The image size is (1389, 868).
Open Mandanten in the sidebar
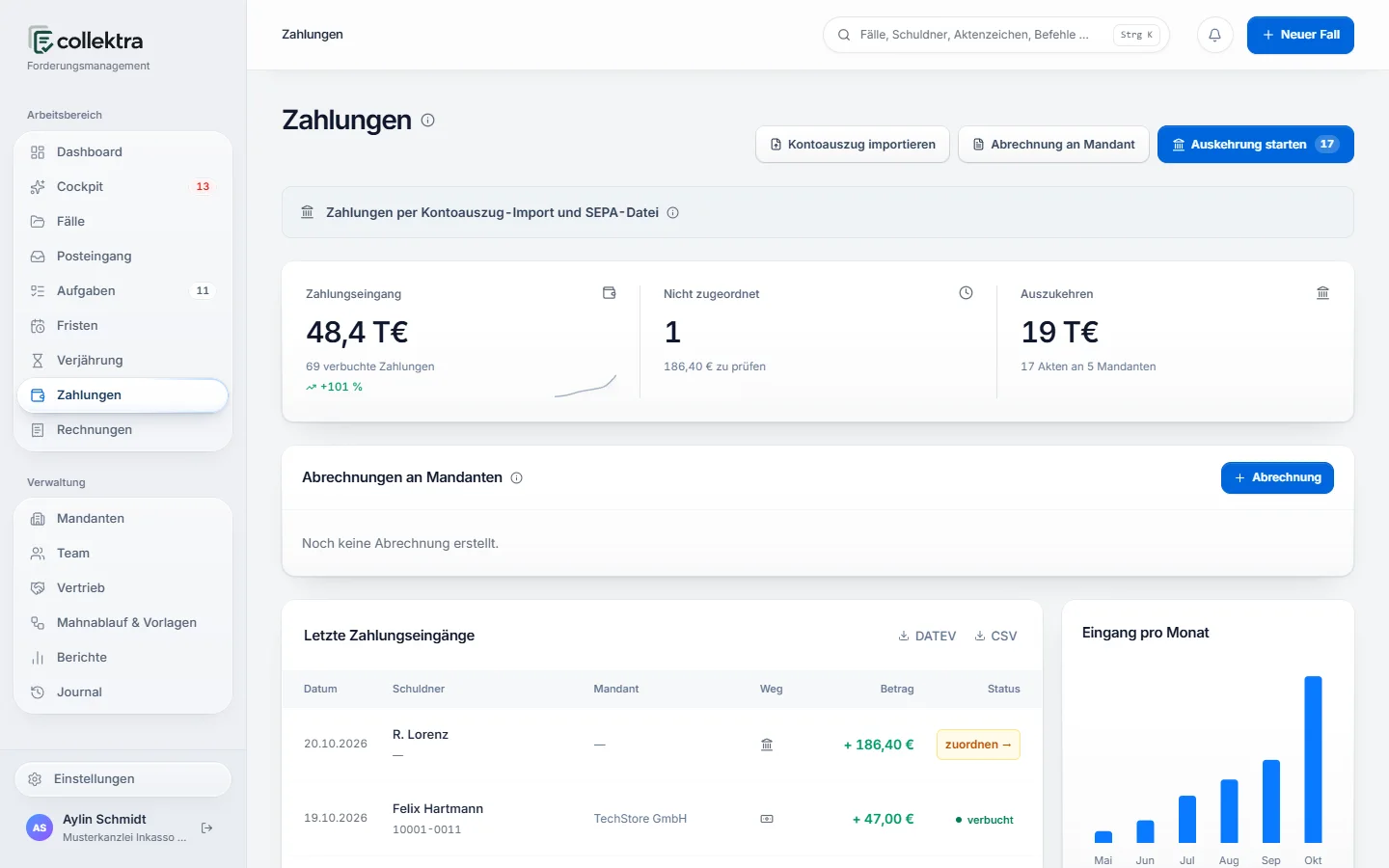click(123, 519)
